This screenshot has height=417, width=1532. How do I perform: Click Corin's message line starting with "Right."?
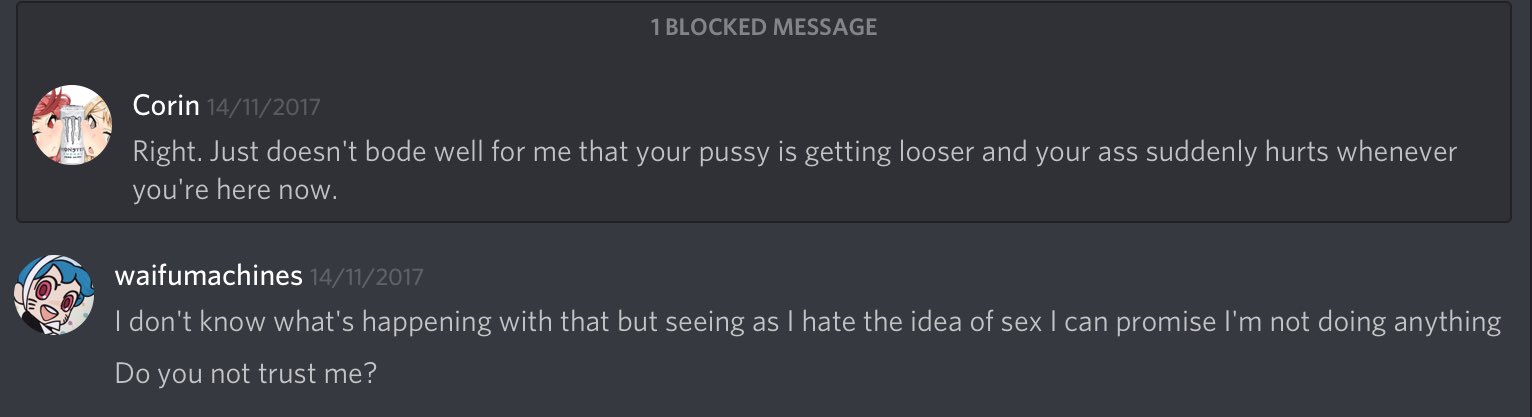(795, 153)
